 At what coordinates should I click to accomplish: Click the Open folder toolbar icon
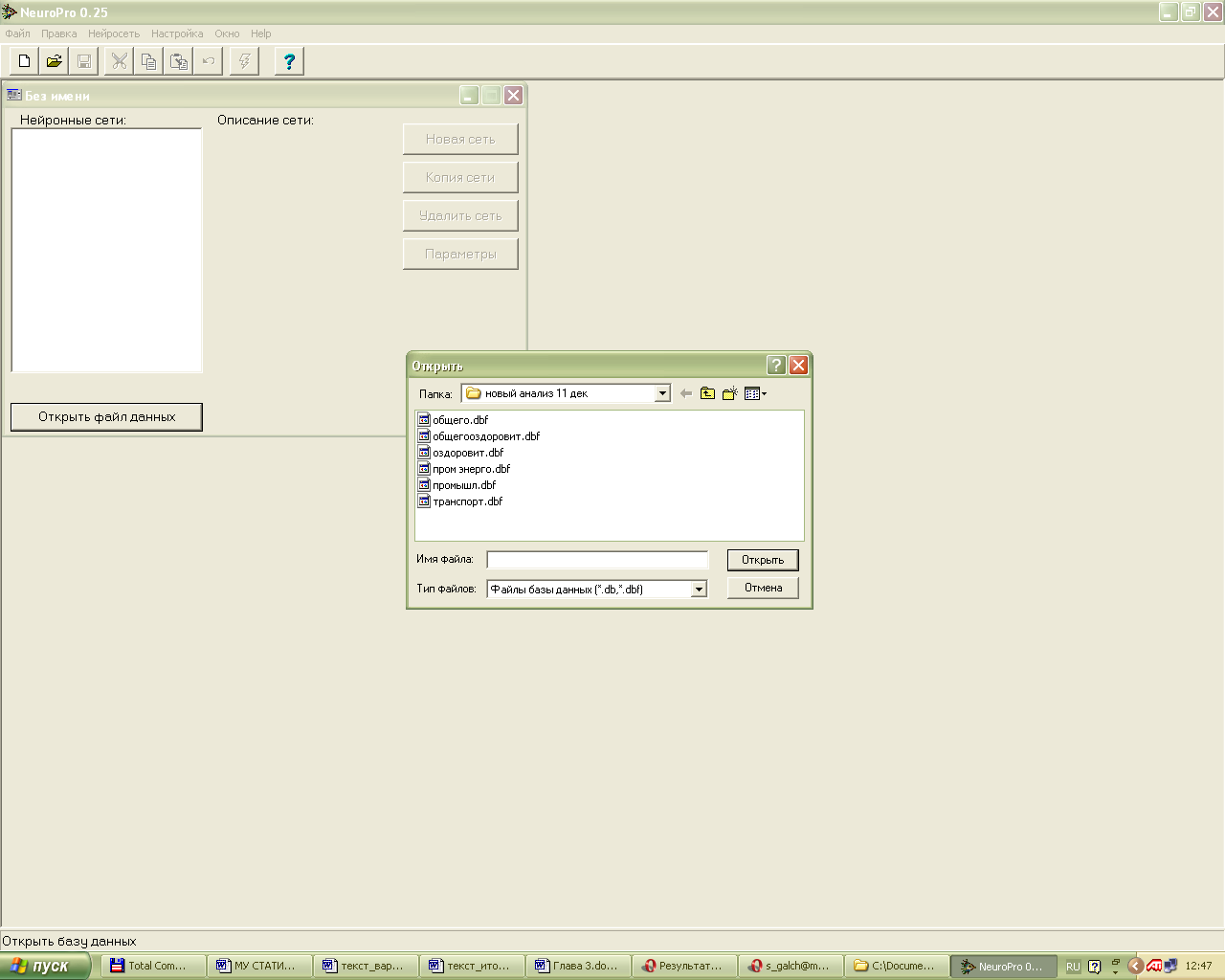pyautogui.click(x=55, y=61)
